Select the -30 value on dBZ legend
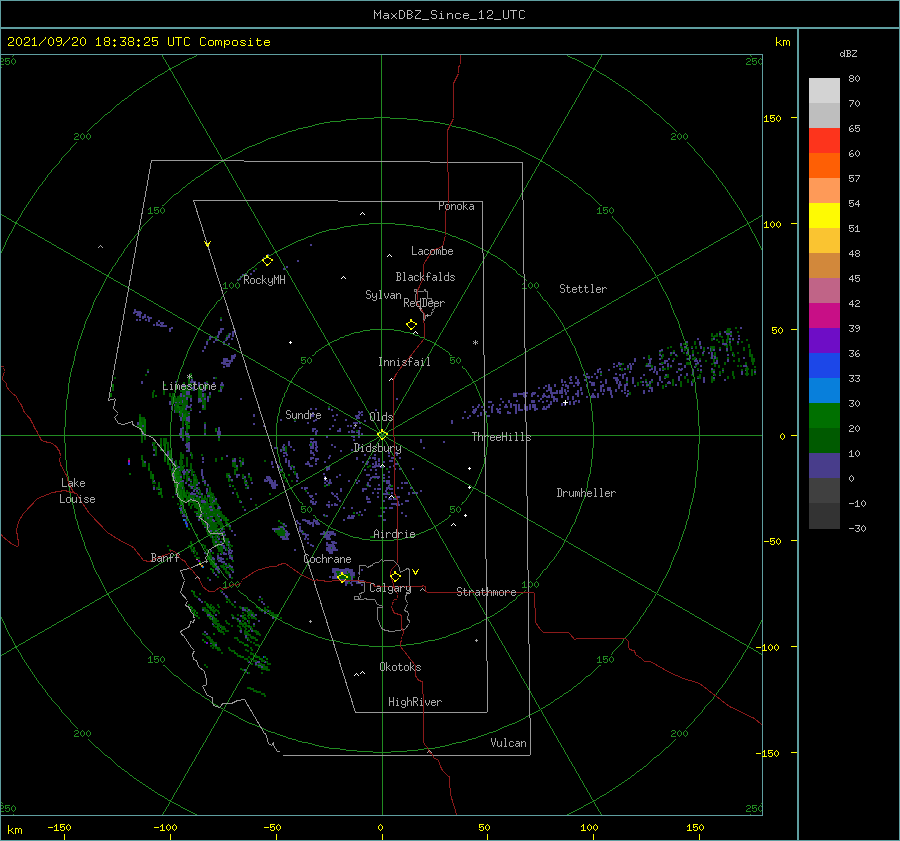The width and height of the screenshot is (900, 841). 858,528
